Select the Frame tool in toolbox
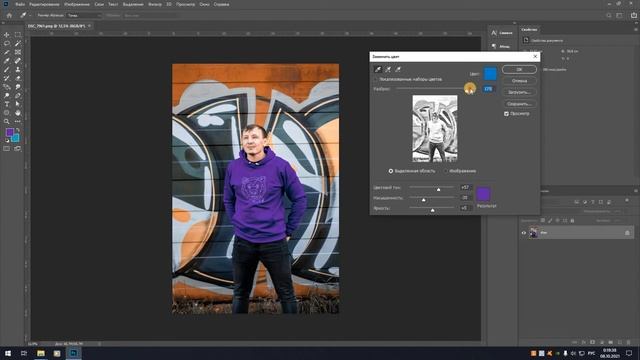The width and height of the screenshot is (640, 360). 18,52
